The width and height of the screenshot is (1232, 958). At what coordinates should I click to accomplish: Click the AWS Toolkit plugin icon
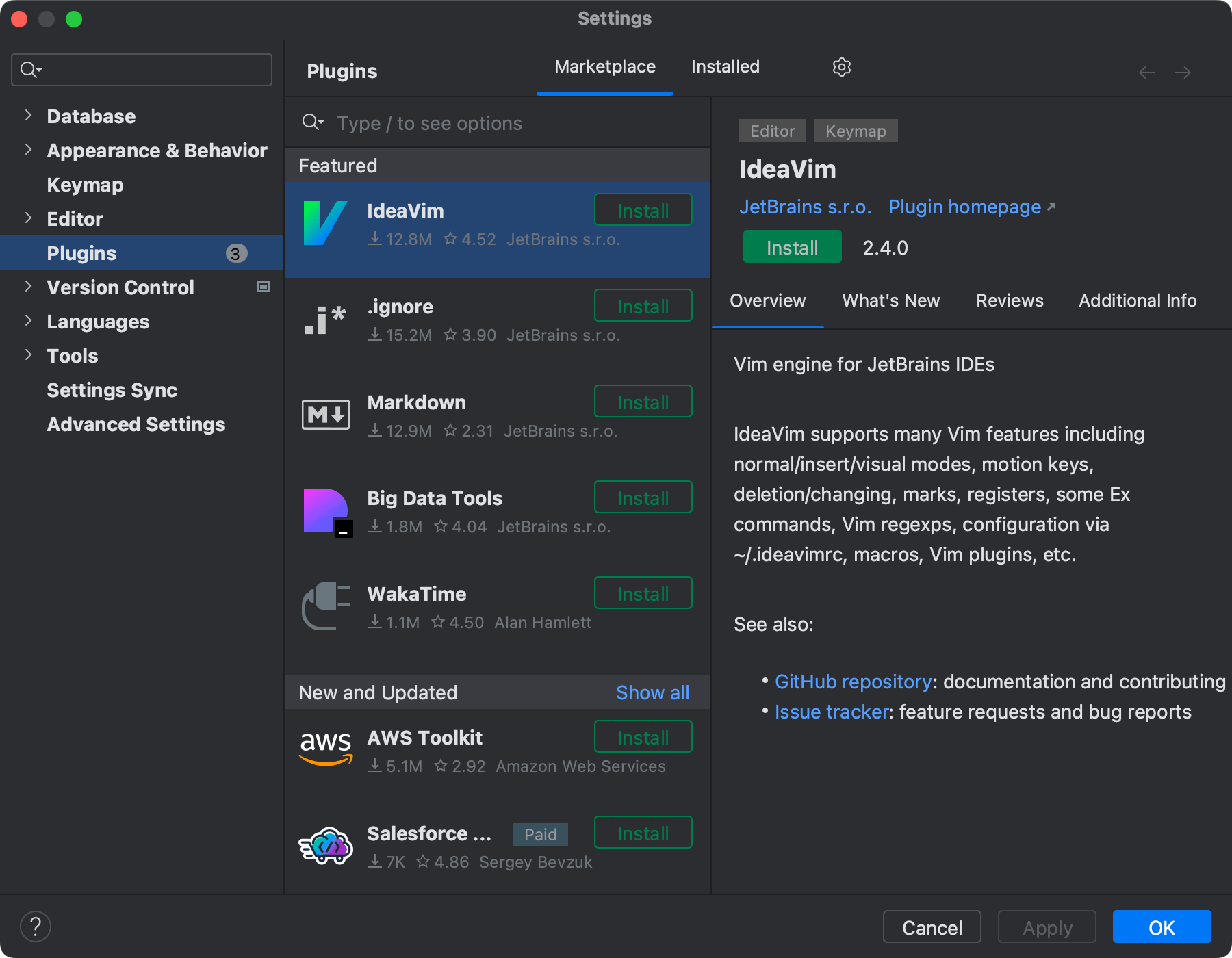(326, 748)
